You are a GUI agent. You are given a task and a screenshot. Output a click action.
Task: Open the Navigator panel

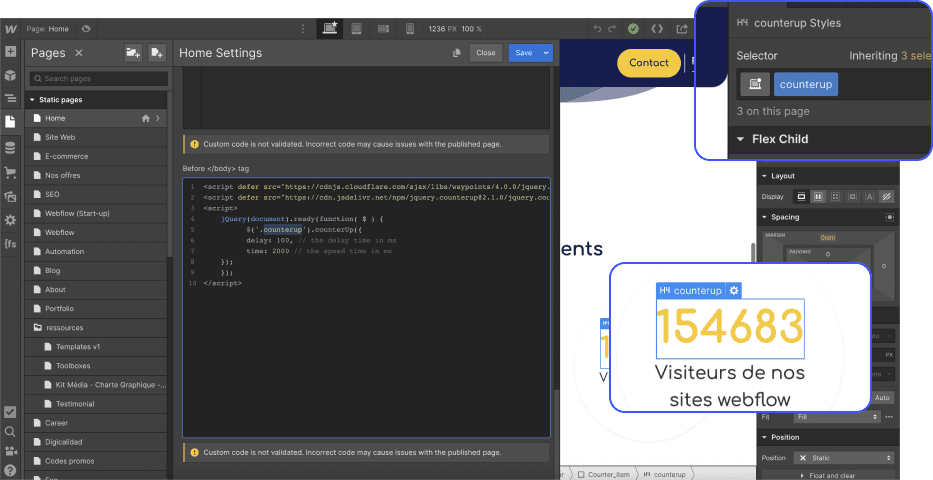[11, 99]
